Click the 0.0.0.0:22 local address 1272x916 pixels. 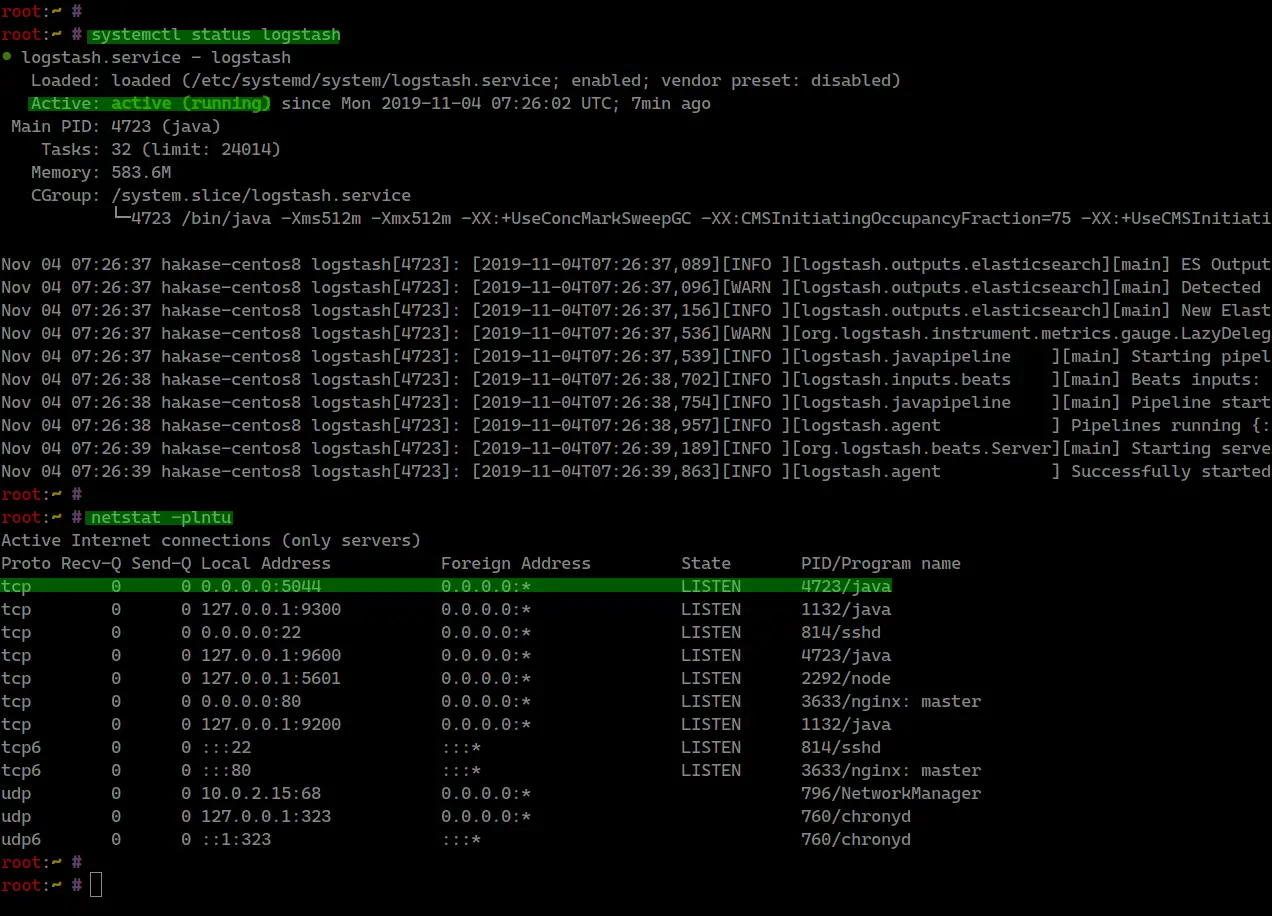251,633
